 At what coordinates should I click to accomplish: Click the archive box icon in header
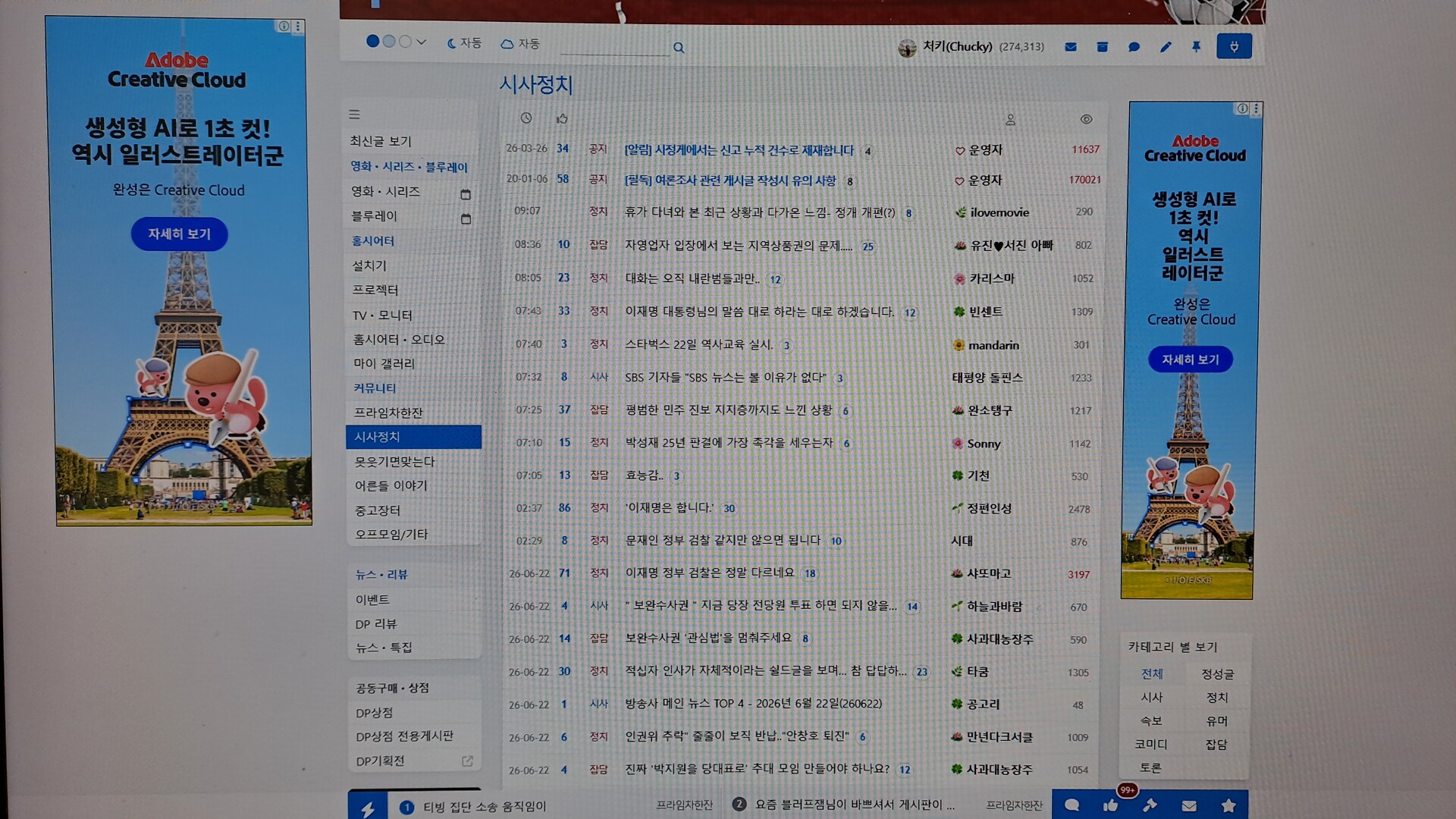(x=1102, y=47)
